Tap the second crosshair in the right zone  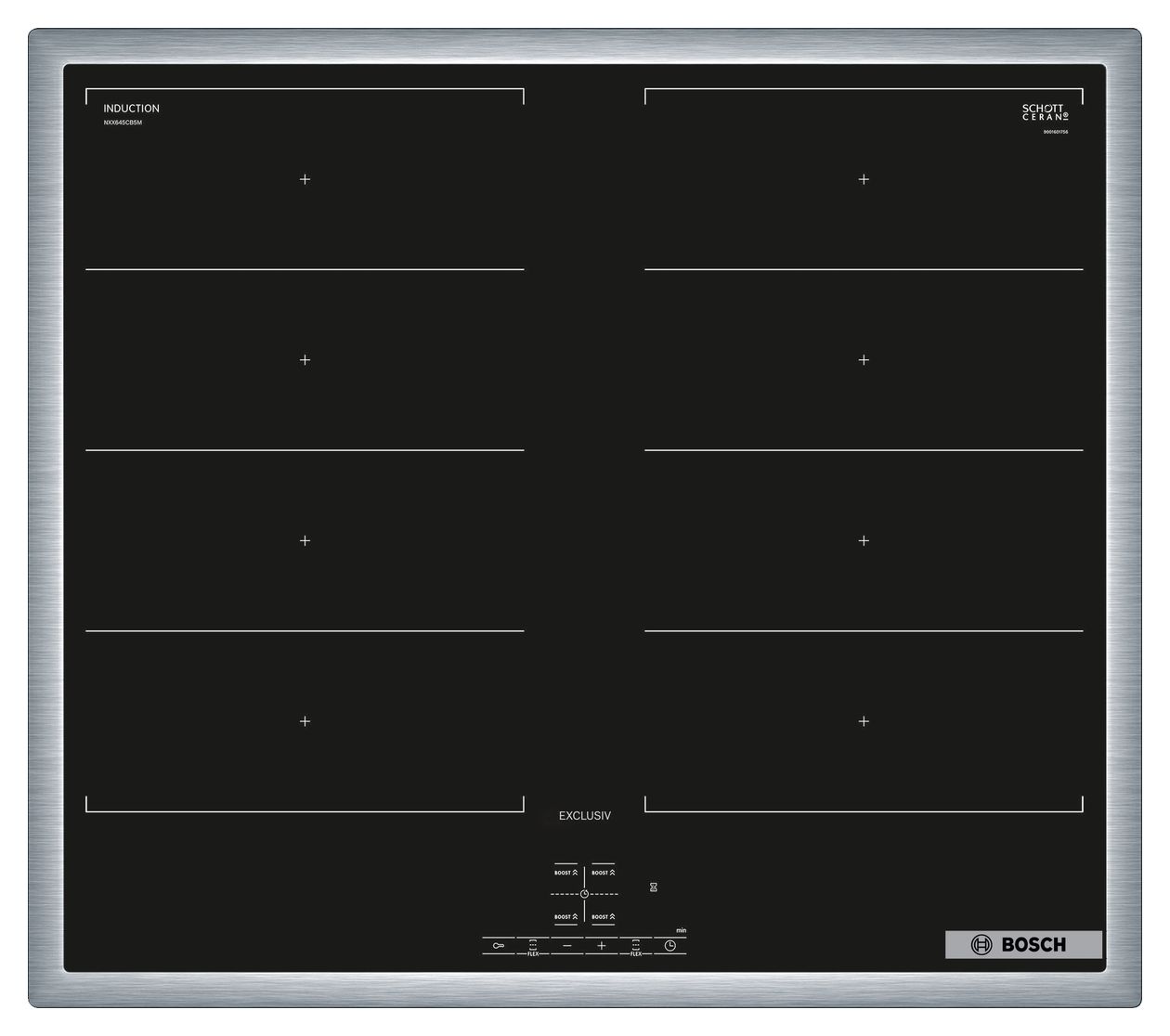(864, 360)
